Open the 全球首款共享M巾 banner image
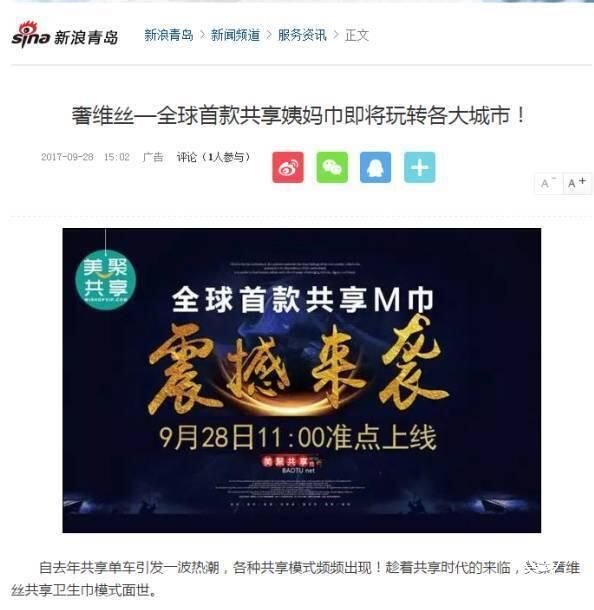Image resolution: width=594 pixels, height=610 pixels. point(301,380)
